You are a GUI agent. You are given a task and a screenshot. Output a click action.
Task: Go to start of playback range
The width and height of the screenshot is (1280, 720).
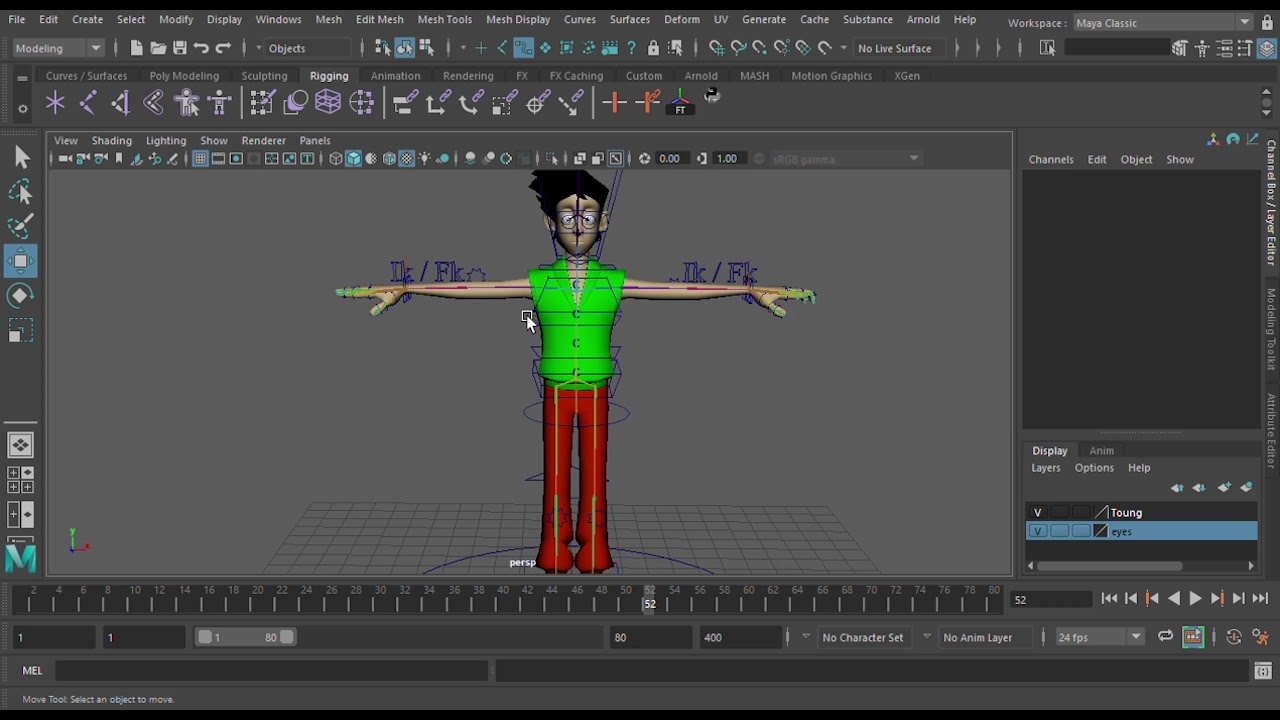[1109, 599]
